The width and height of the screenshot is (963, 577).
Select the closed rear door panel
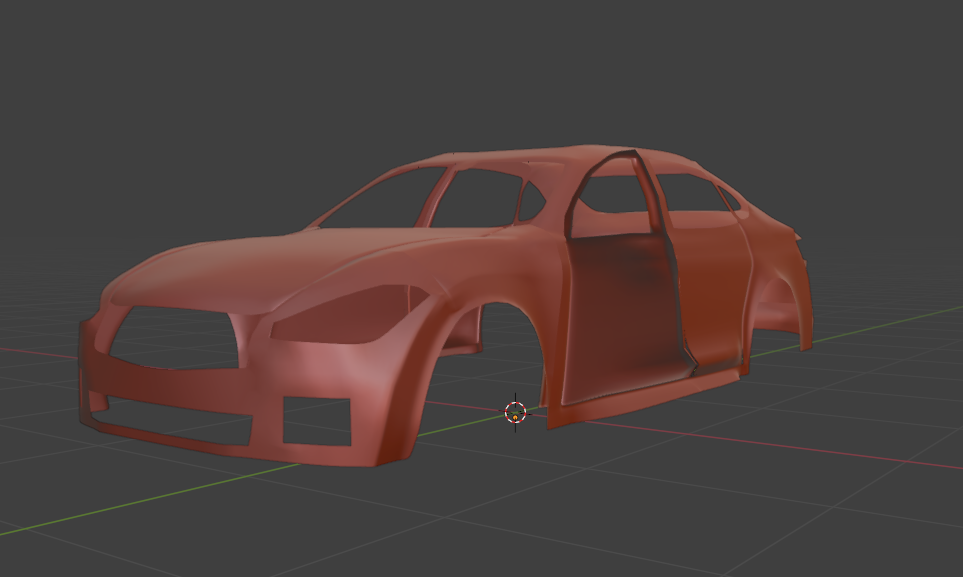tap(715, 289)
